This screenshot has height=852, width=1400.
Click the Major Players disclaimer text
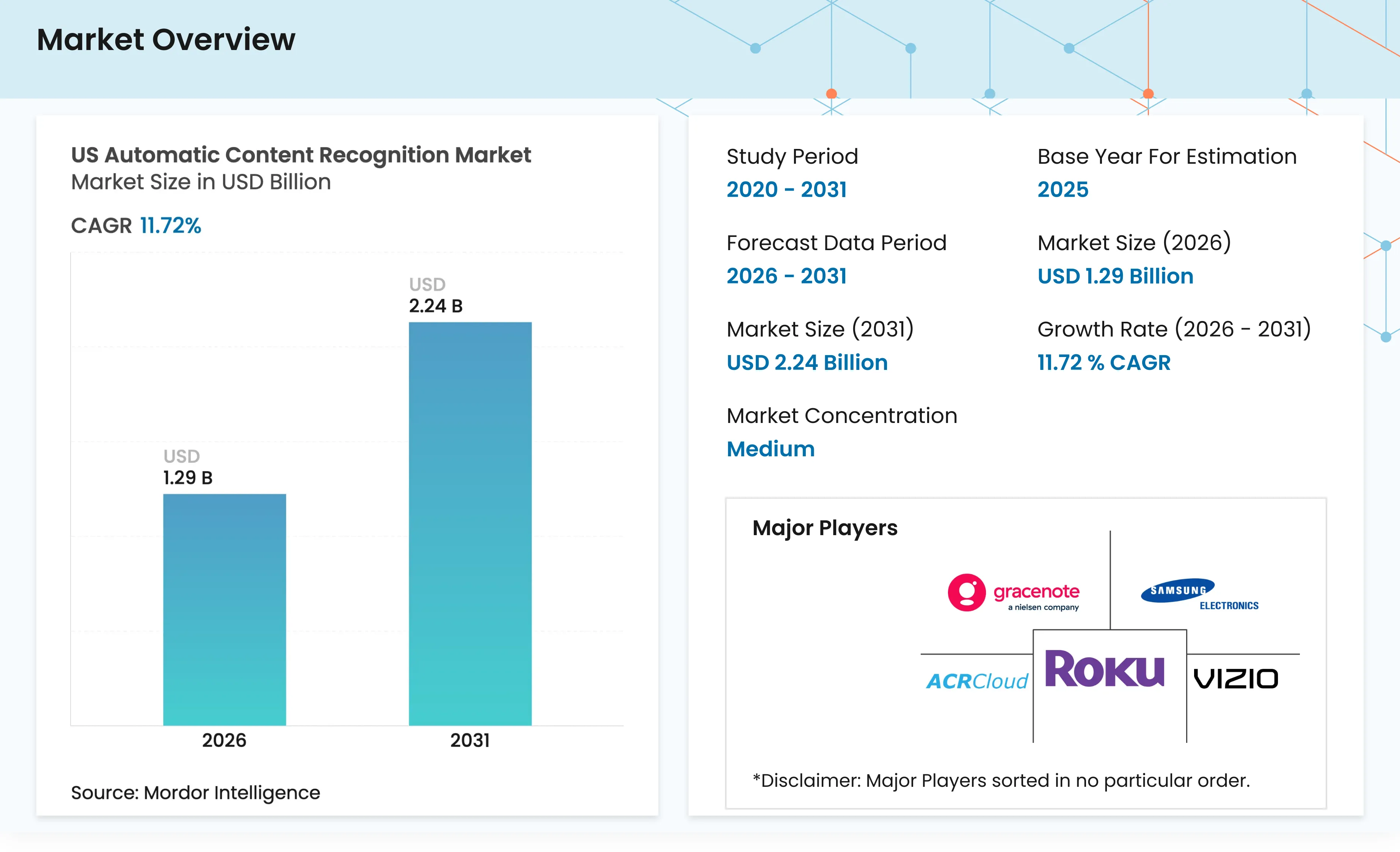click(1001, 780)
